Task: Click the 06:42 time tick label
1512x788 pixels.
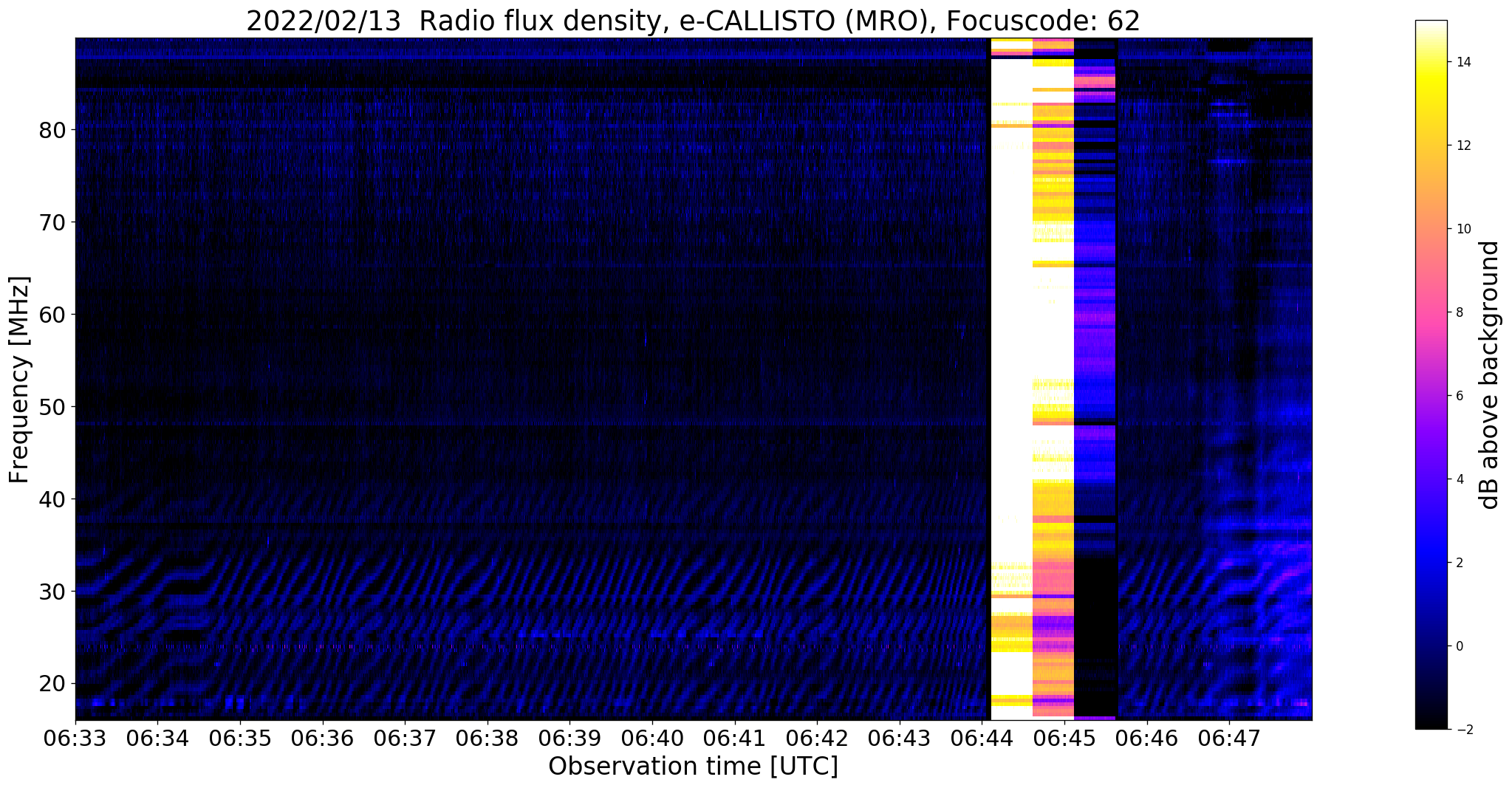Action: 817,737
